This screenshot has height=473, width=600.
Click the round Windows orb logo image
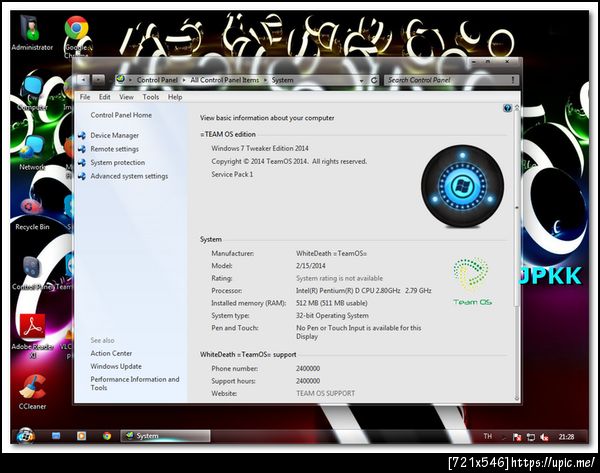pos(462,186)
